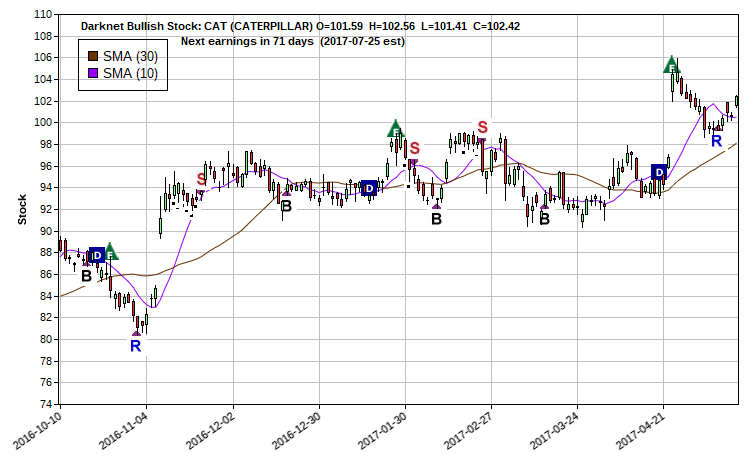Click the blue R marker under the November 2016 low
Image resolution: width=756 pixels, height=461 pixels.
135,346
